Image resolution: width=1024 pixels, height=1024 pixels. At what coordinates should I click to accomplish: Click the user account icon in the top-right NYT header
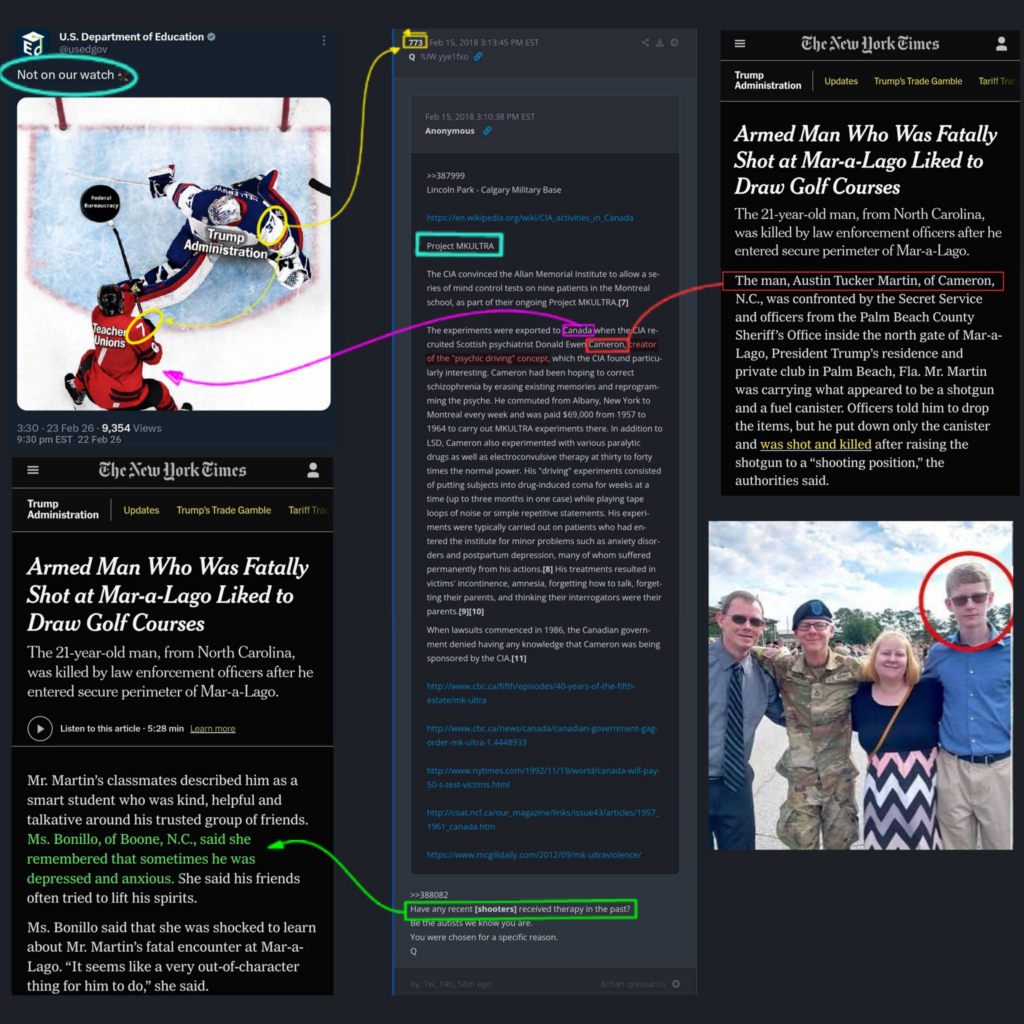(1001, 44)
